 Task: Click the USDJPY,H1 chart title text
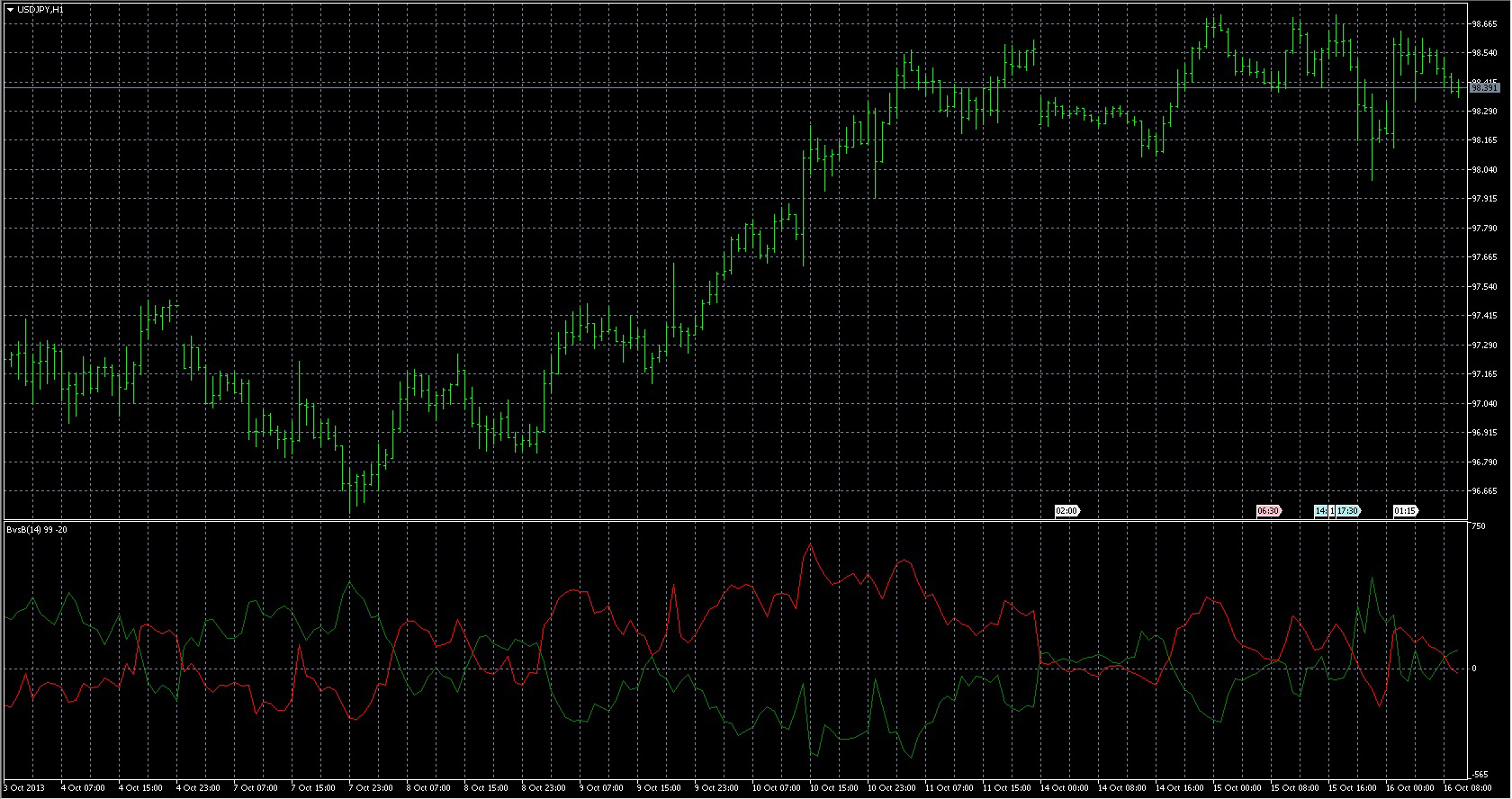coord(40,9)
